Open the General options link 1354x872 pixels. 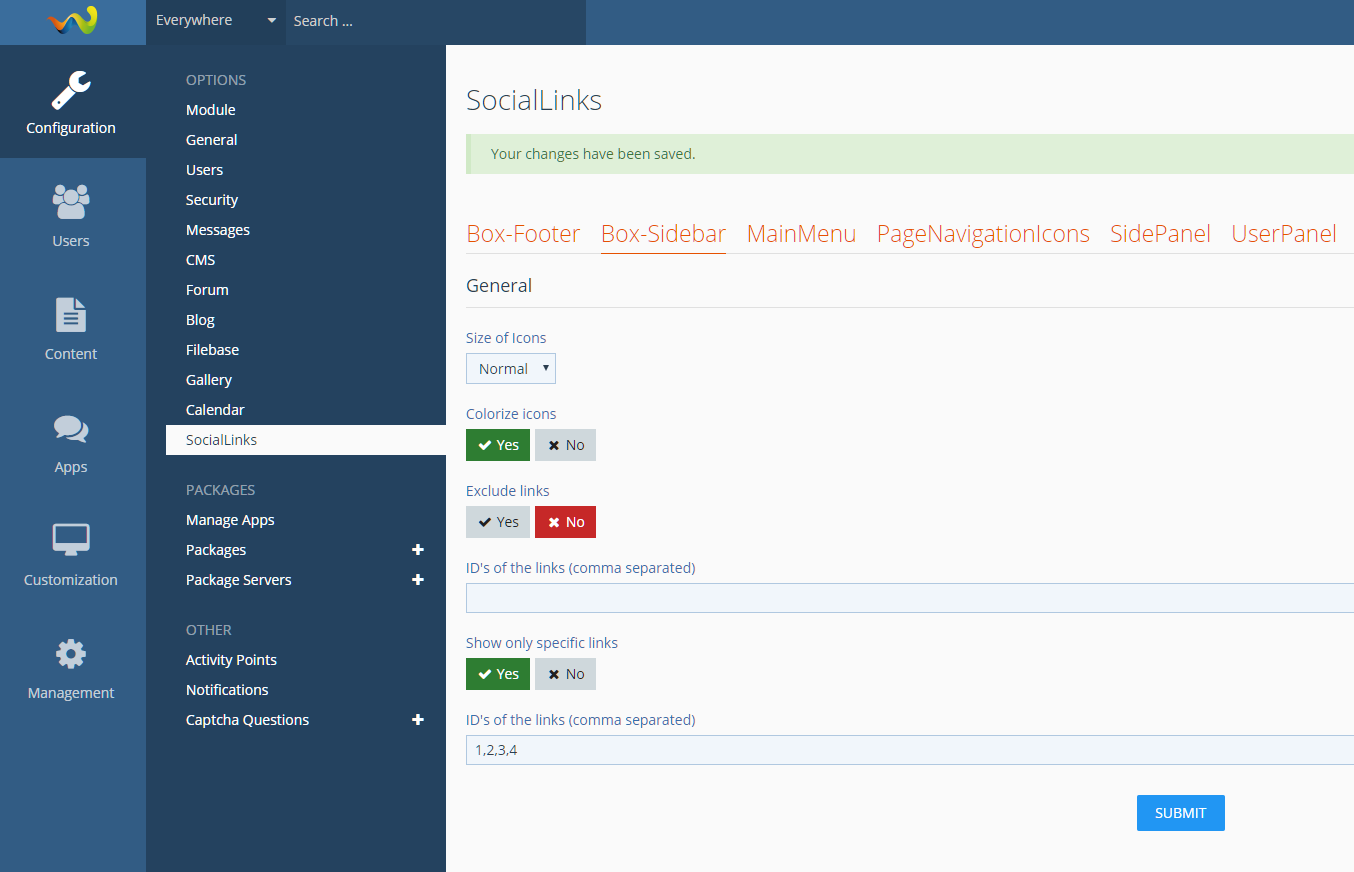212,140
